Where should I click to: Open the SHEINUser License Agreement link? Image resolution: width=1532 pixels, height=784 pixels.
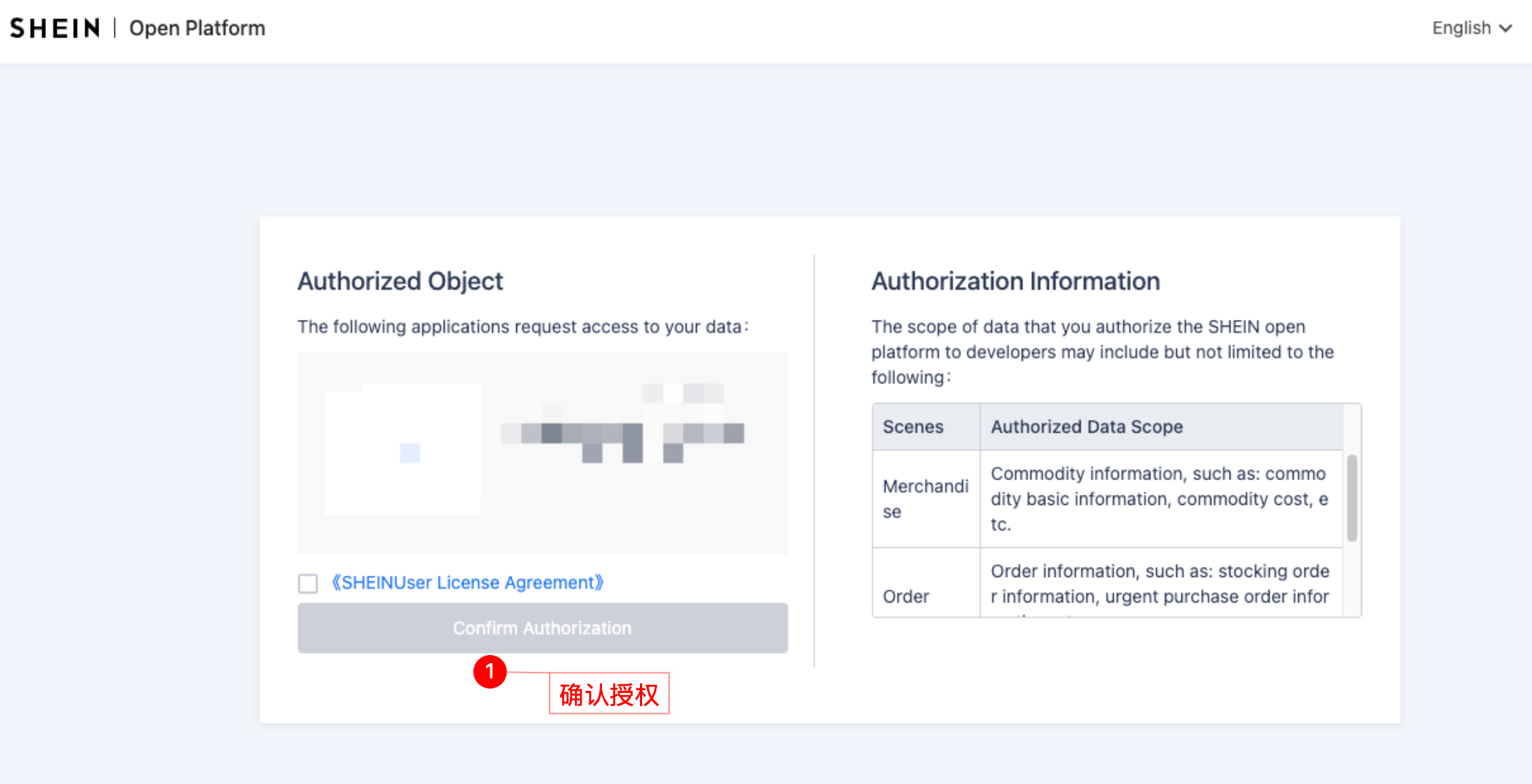[x=467, y=583]
